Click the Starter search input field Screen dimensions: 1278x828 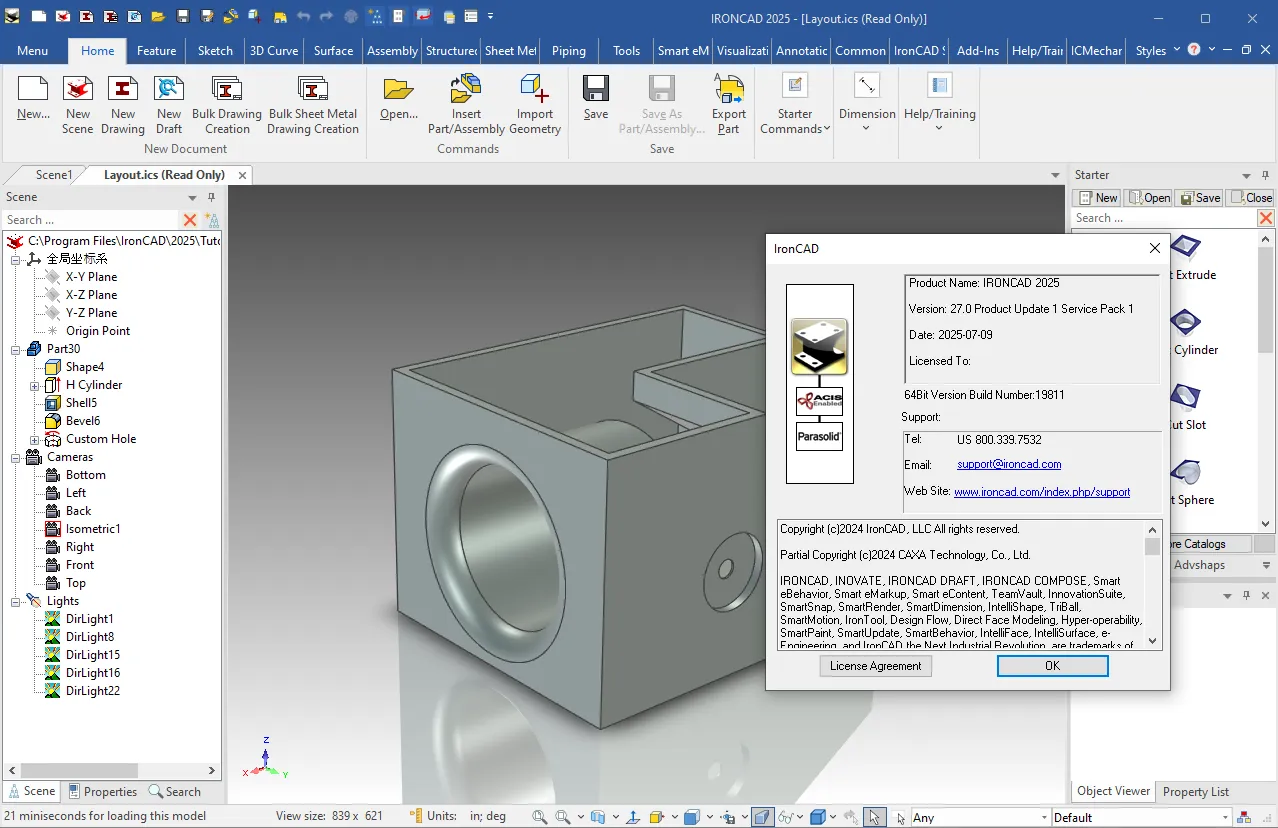[x=1163, y=218]
